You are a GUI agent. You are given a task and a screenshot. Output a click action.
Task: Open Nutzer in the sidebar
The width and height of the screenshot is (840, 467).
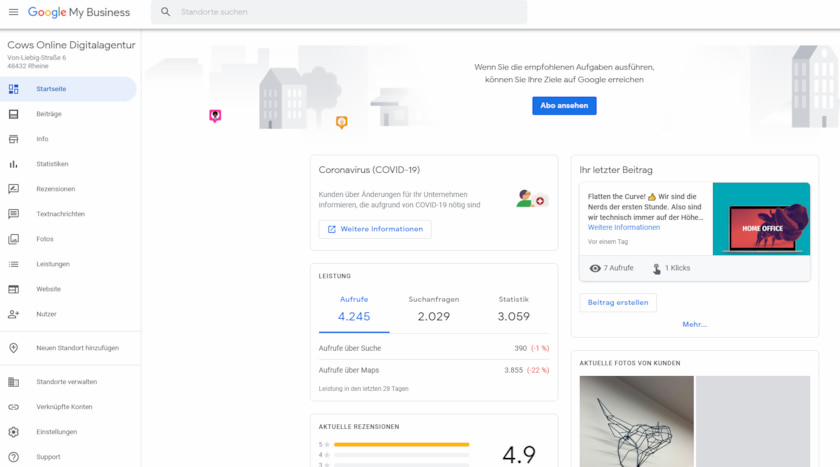click(68, 314)
